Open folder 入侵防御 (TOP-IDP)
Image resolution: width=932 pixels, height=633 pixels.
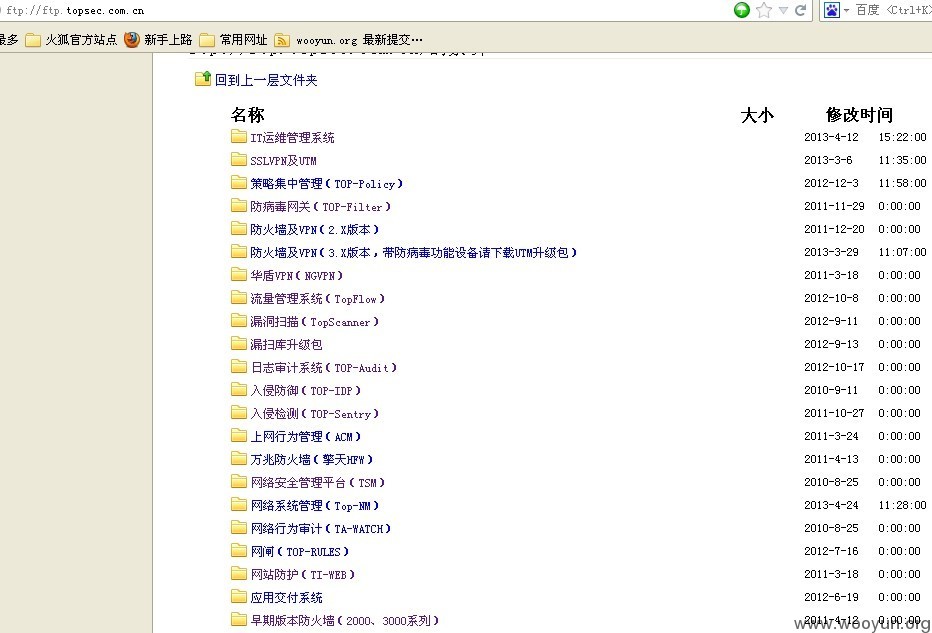click(x=306, y=391)
